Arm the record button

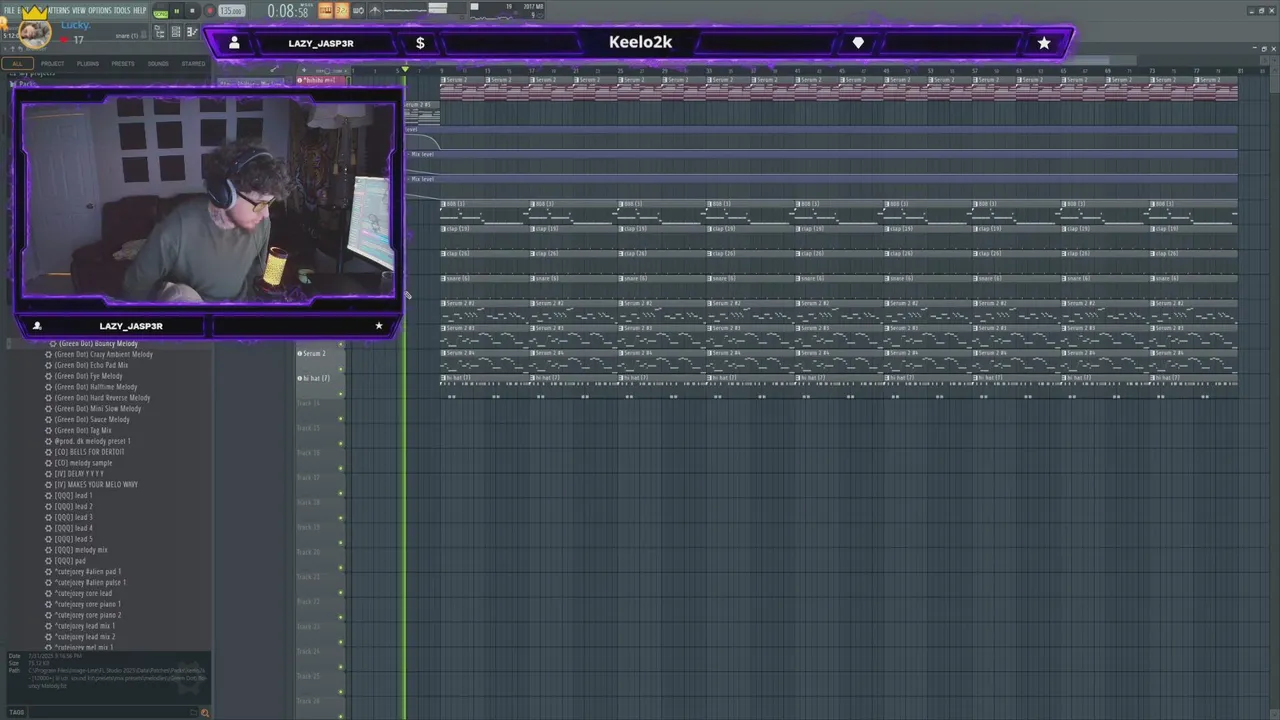pyautogui.click(x=210, y=11)
